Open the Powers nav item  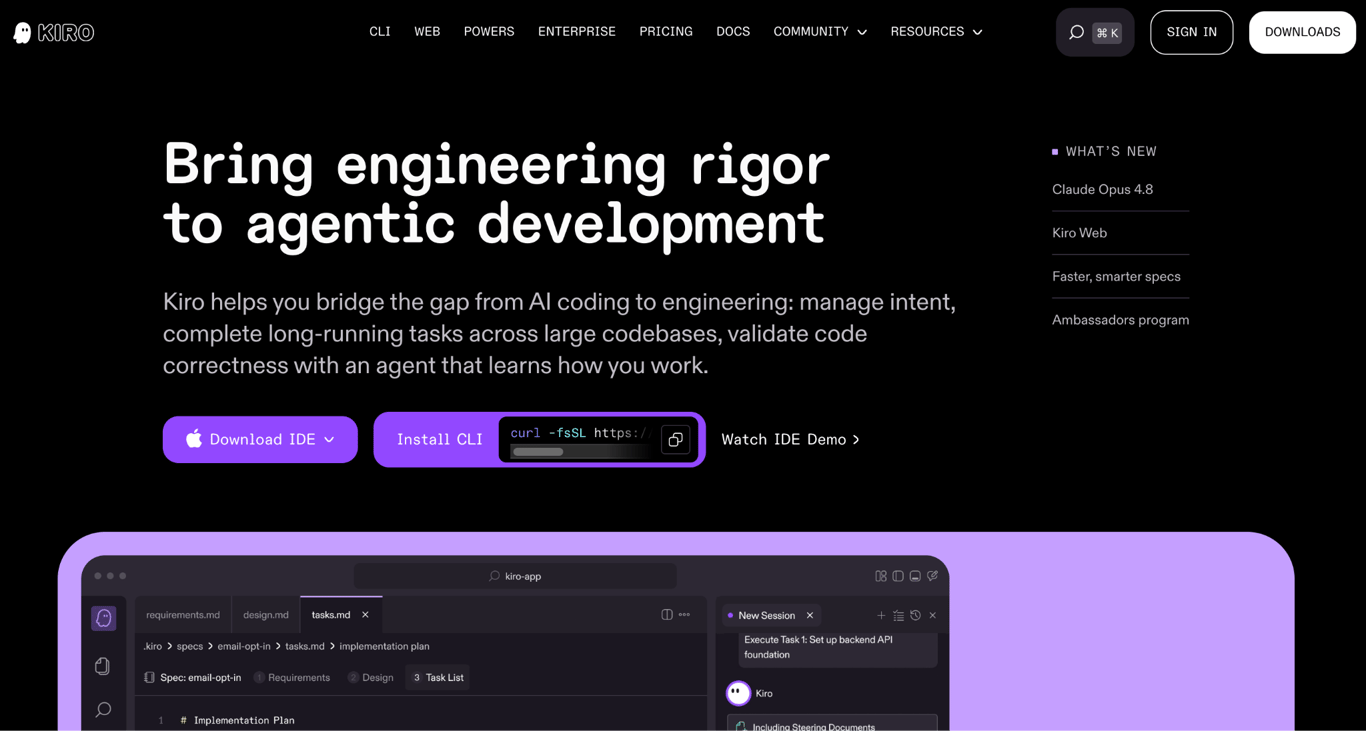pyautogui.click(x=489, y=32)
